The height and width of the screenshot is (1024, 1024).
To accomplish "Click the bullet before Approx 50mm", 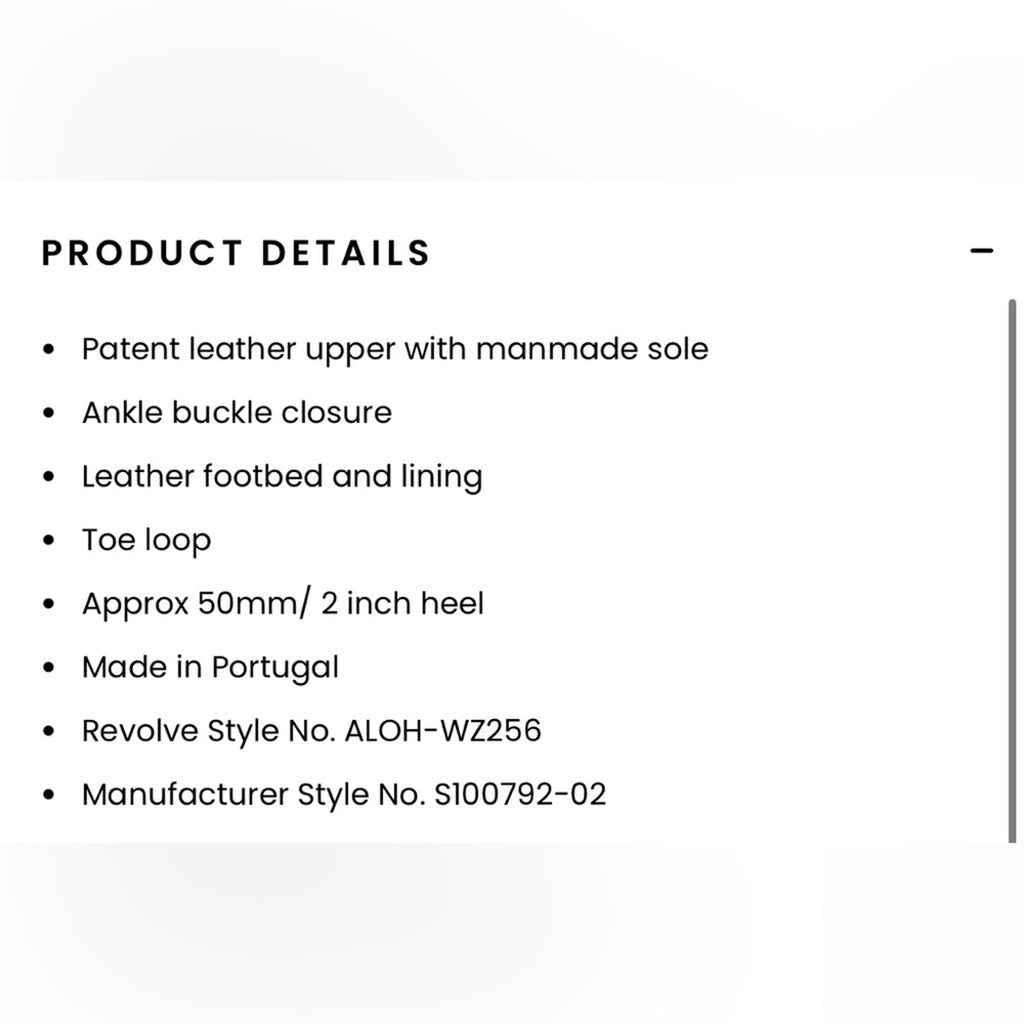I will point(48,604).
